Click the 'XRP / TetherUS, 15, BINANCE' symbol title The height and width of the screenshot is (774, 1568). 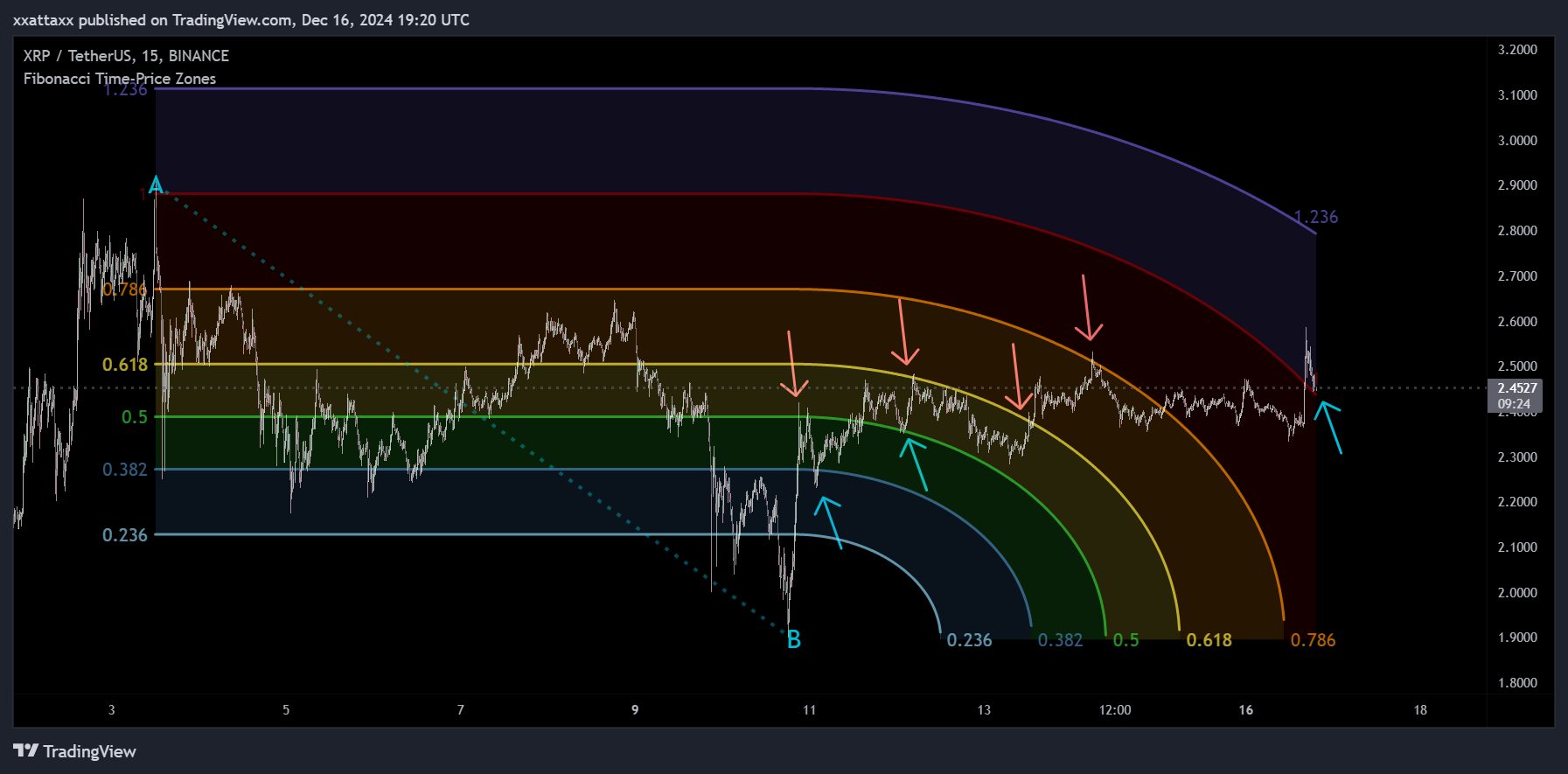pyautogui.click(x=126, y=56)
